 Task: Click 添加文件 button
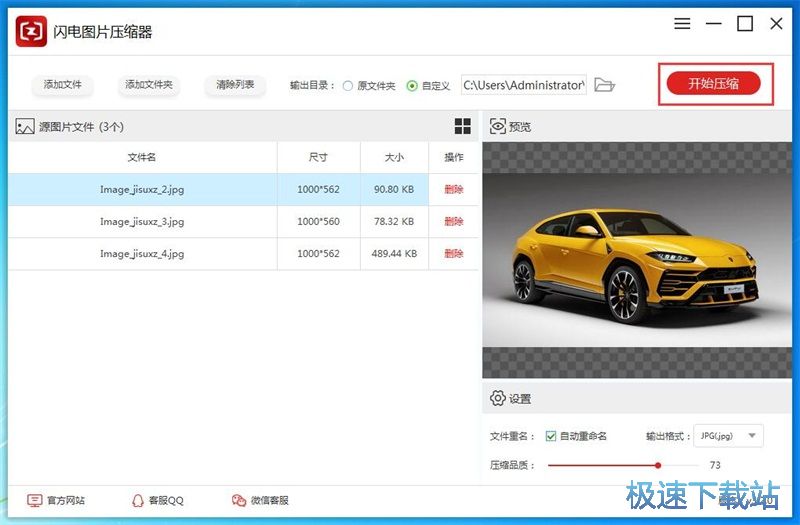point(62,85)
